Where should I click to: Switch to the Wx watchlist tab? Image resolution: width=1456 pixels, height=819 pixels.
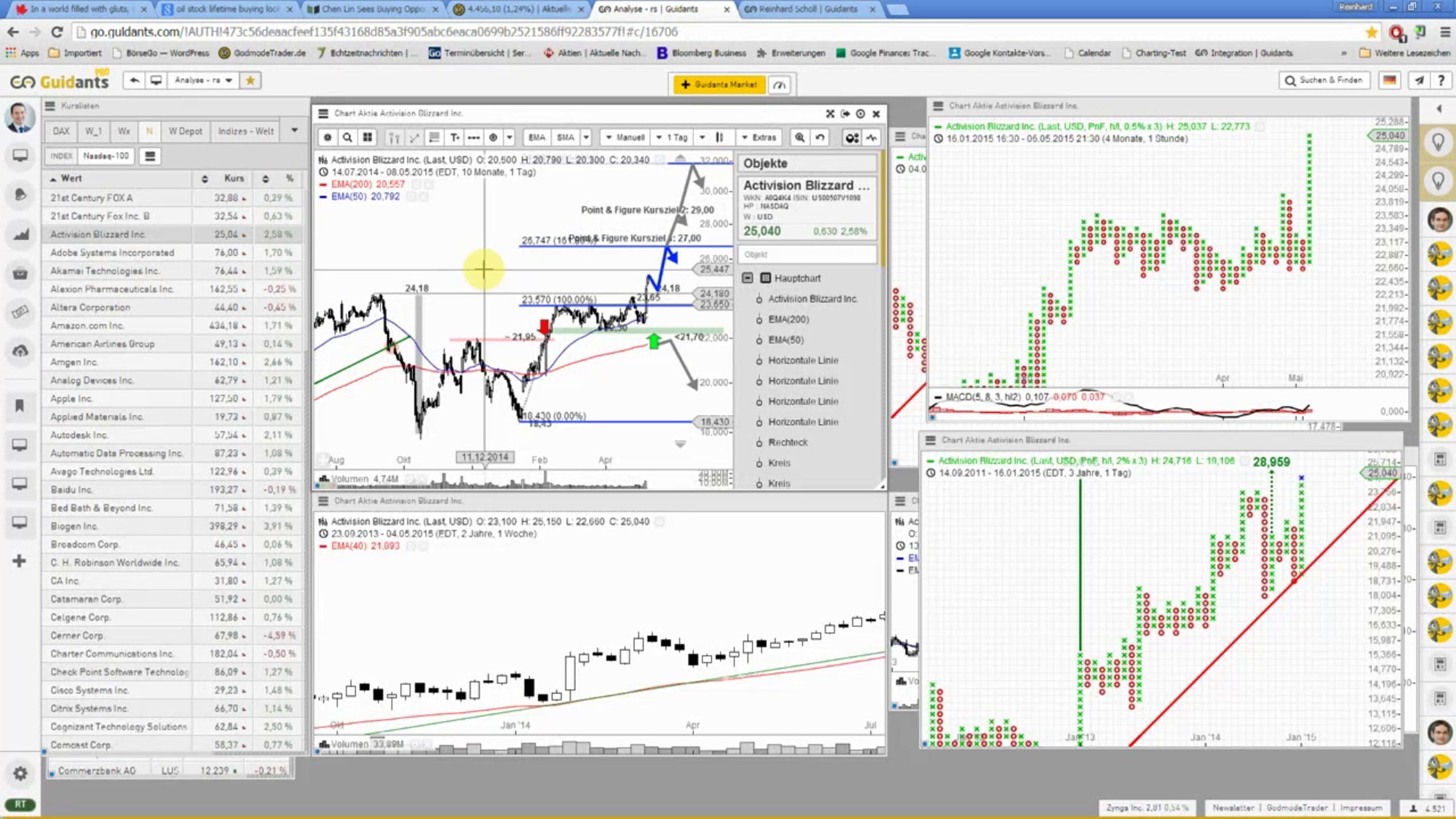tap(124, 131)
